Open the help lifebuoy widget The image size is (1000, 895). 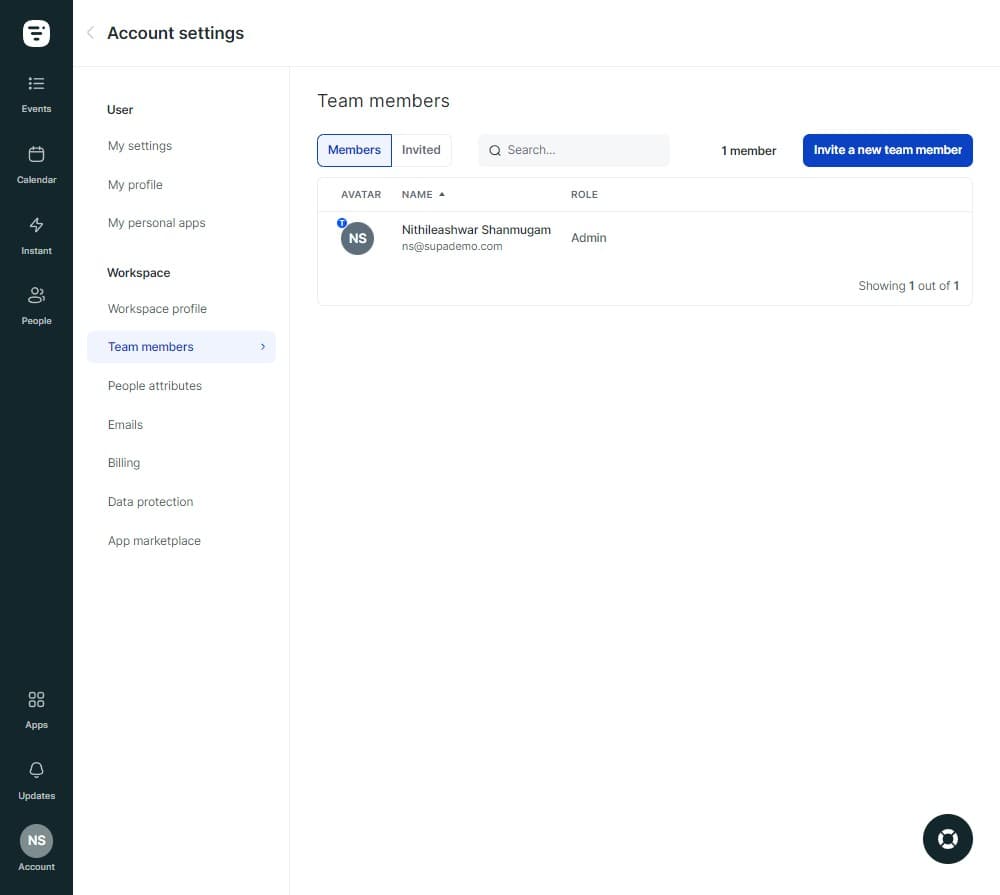point(947,838)
